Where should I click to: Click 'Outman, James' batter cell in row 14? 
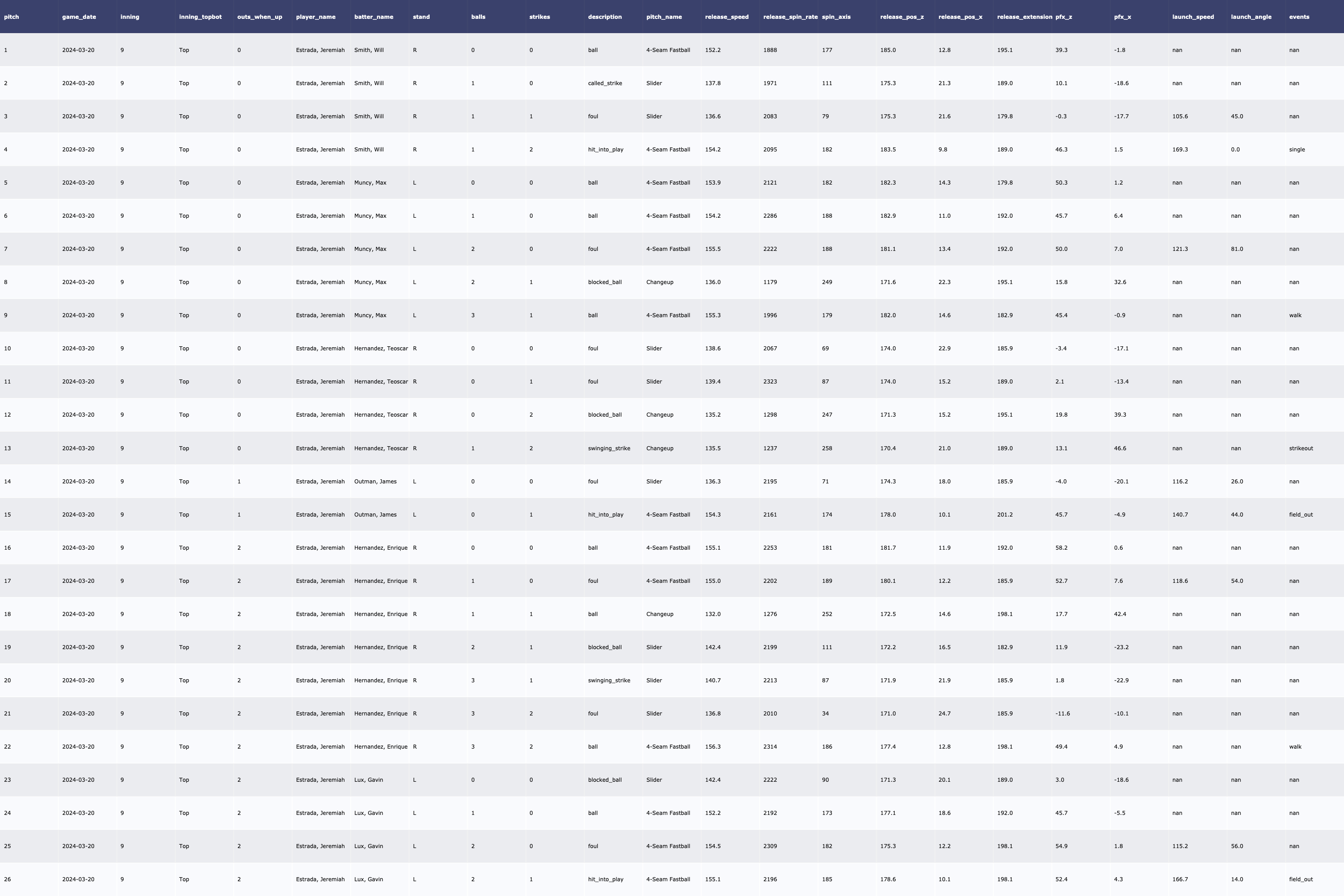375,481
